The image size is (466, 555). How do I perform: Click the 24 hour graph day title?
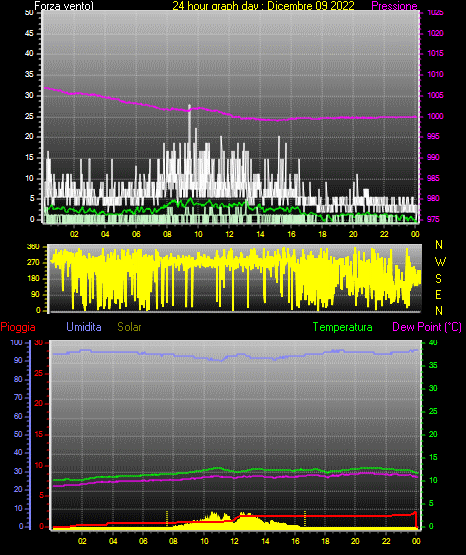263,6
